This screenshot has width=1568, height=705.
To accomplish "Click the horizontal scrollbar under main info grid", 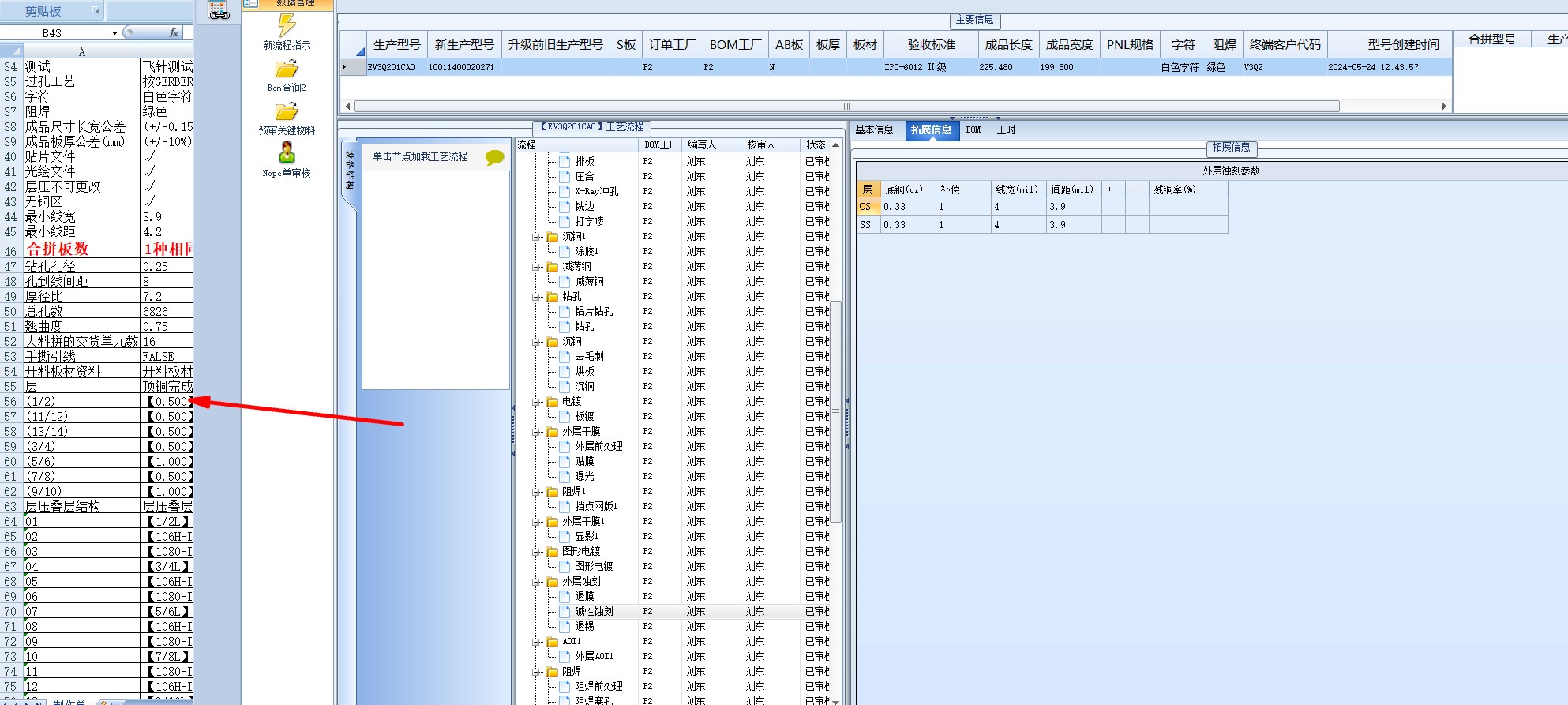I will point(846,106).
